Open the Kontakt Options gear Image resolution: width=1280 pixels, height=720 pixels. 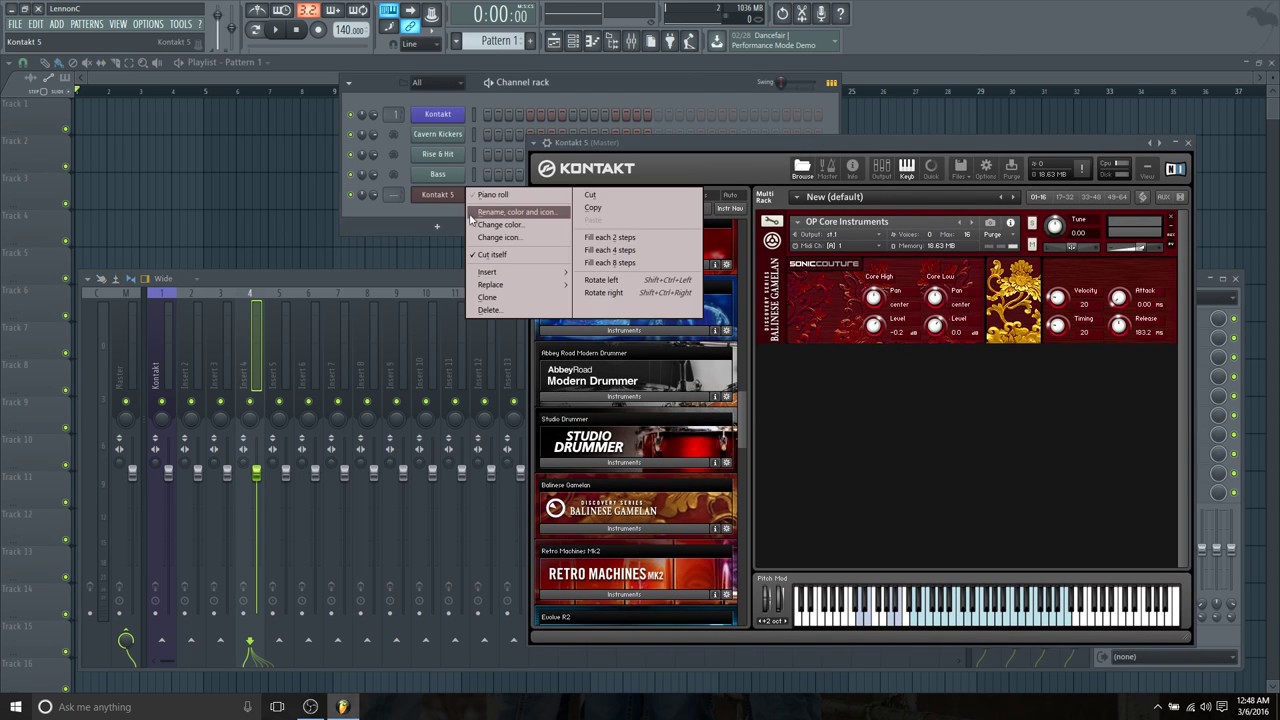pyautogui.click(x=986, y=169)
